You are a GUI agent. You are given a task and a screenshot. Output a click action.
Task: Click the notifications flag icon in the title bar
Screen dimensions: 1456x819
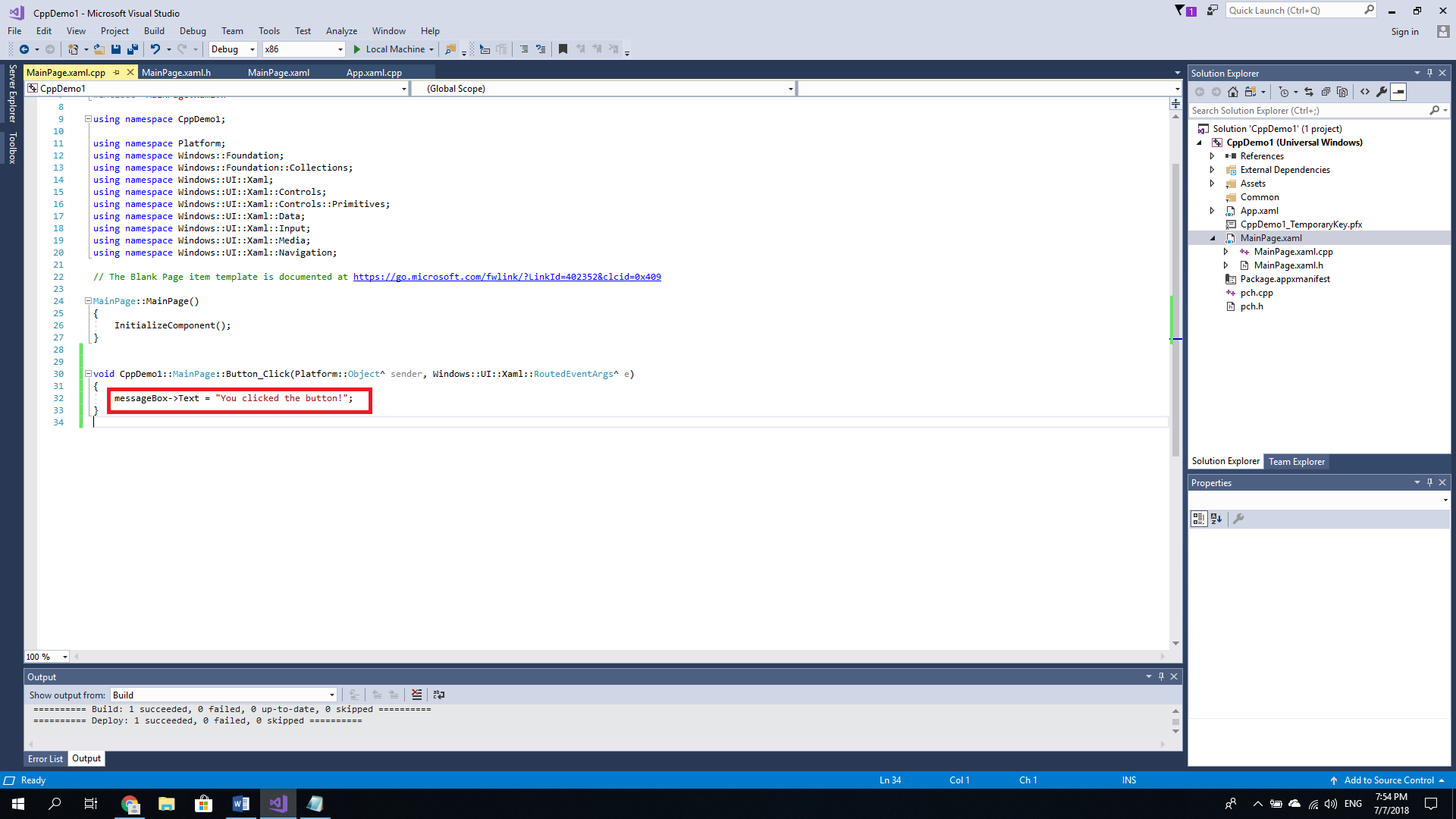click(1185, 11)
